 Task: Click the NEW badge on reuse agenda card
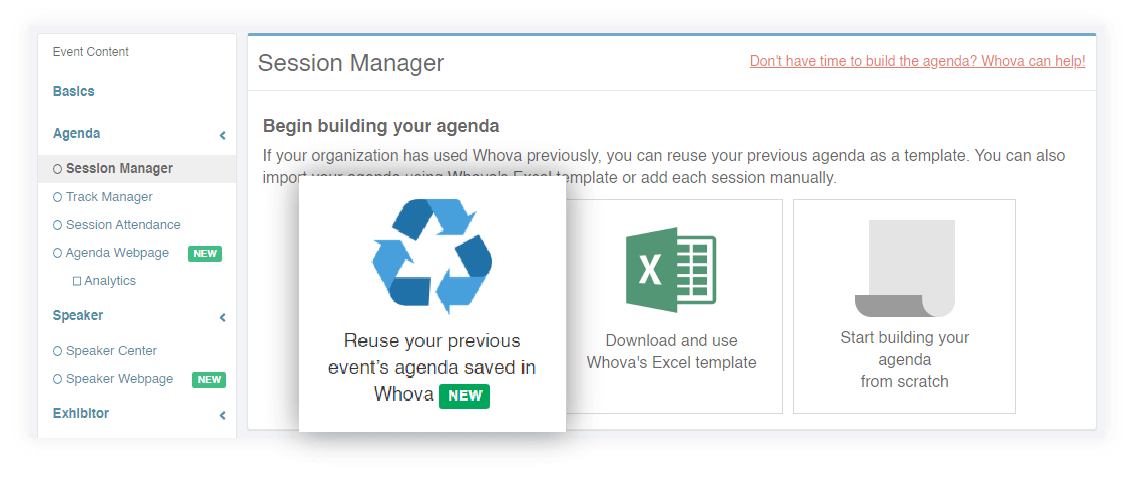point(465,396)
